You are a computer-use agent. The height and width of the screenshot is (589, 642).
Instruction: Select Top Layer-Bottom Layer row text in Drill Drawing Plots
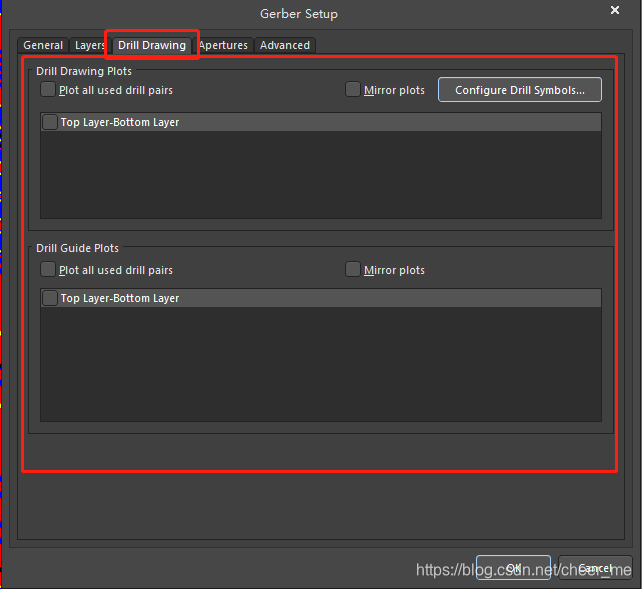[120, 122]
